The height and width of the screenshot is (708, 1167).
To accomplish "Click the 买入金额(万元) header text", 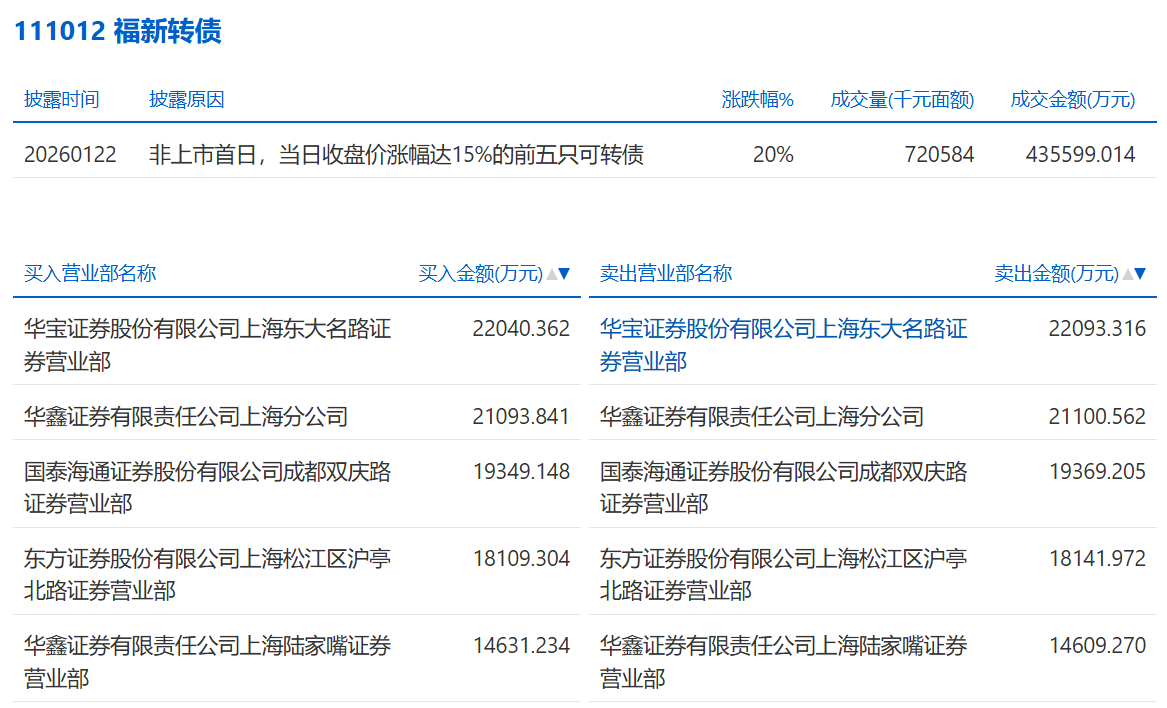I will (x=480, y=274).
